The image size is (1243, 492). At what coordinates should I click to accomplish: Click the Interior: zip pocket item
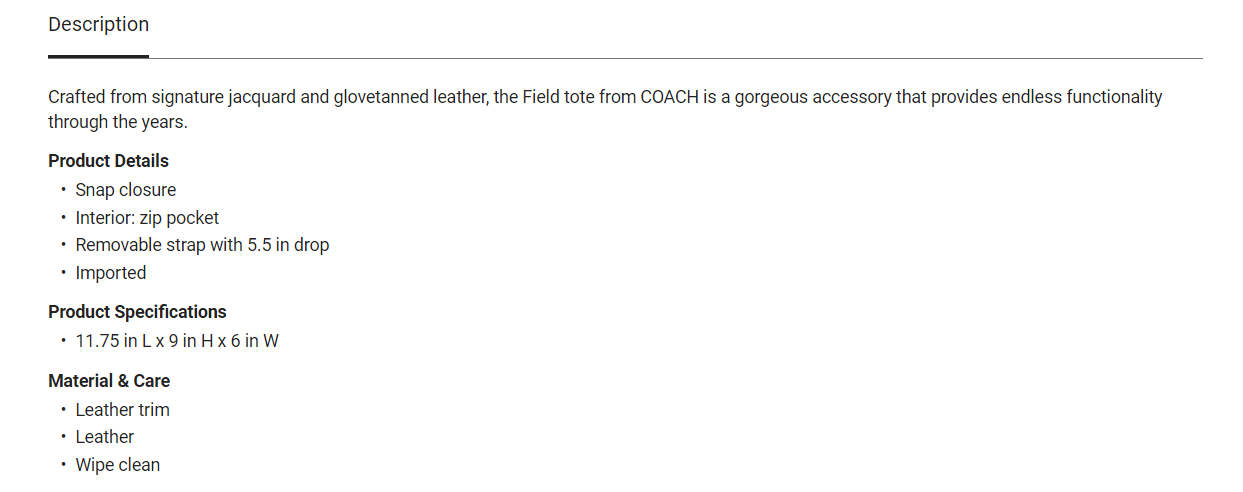click(147, 218)
